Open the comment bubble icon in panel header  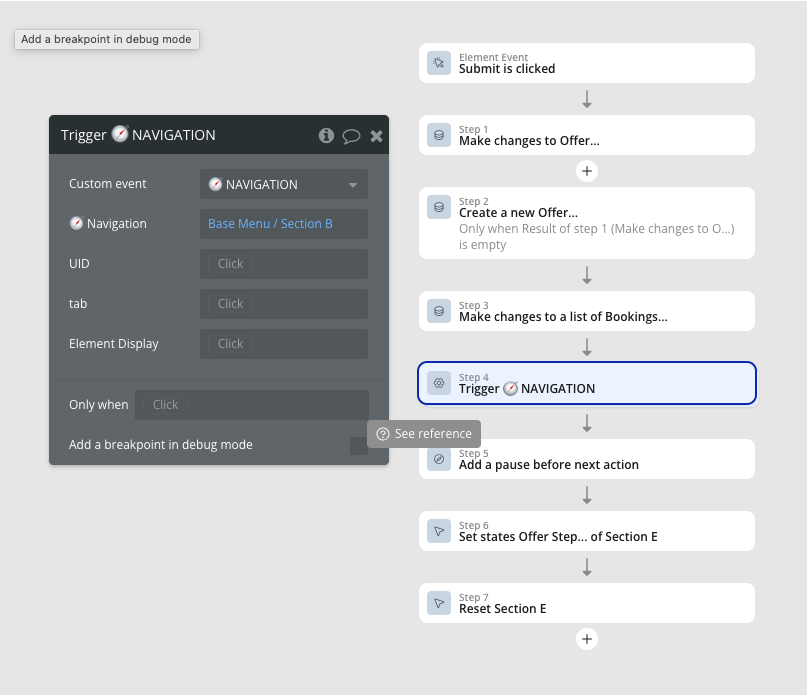[351, 136]
